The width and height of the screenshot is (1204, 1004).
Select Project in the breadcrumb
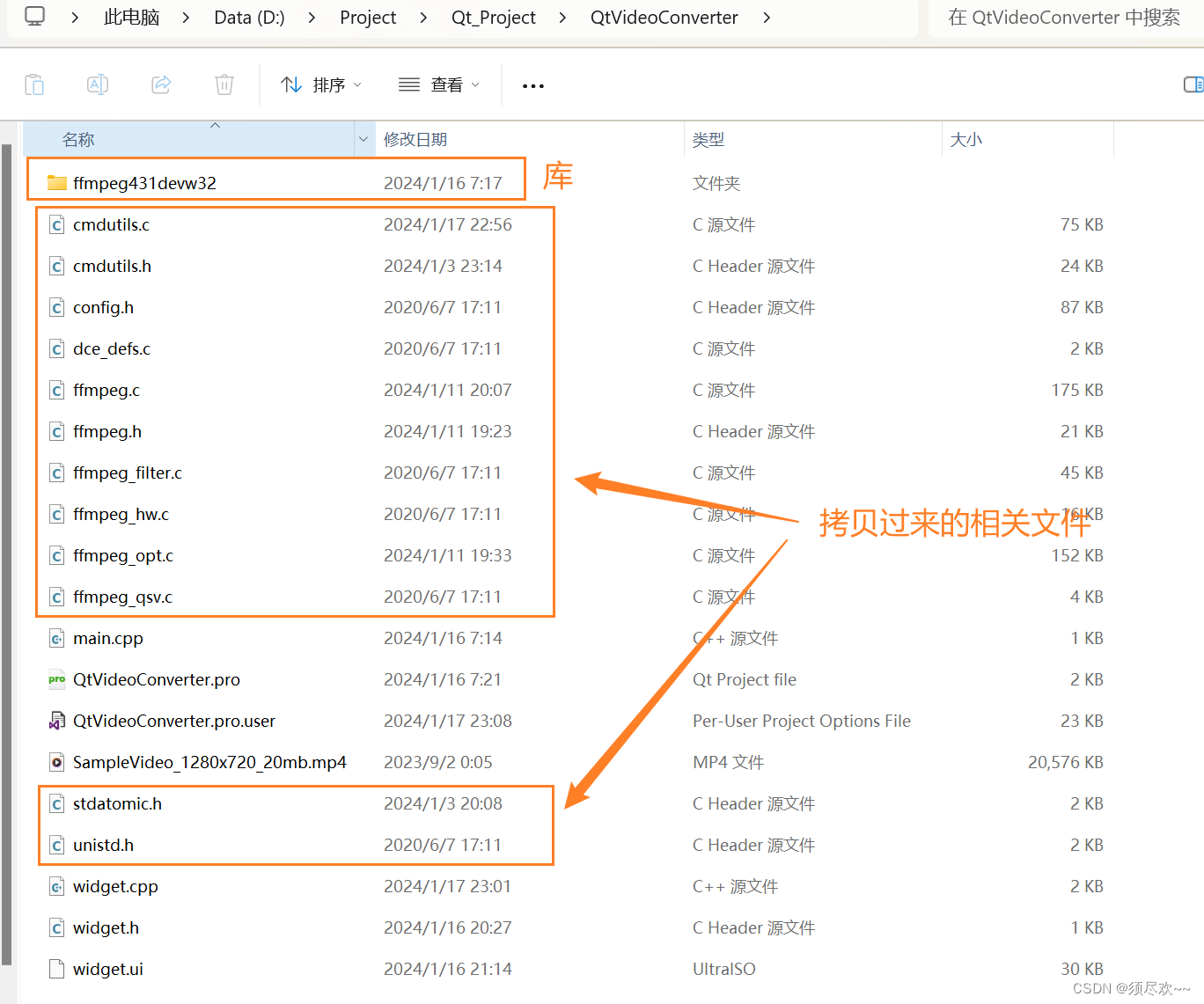pyautogui.click(x=368, y=18)
